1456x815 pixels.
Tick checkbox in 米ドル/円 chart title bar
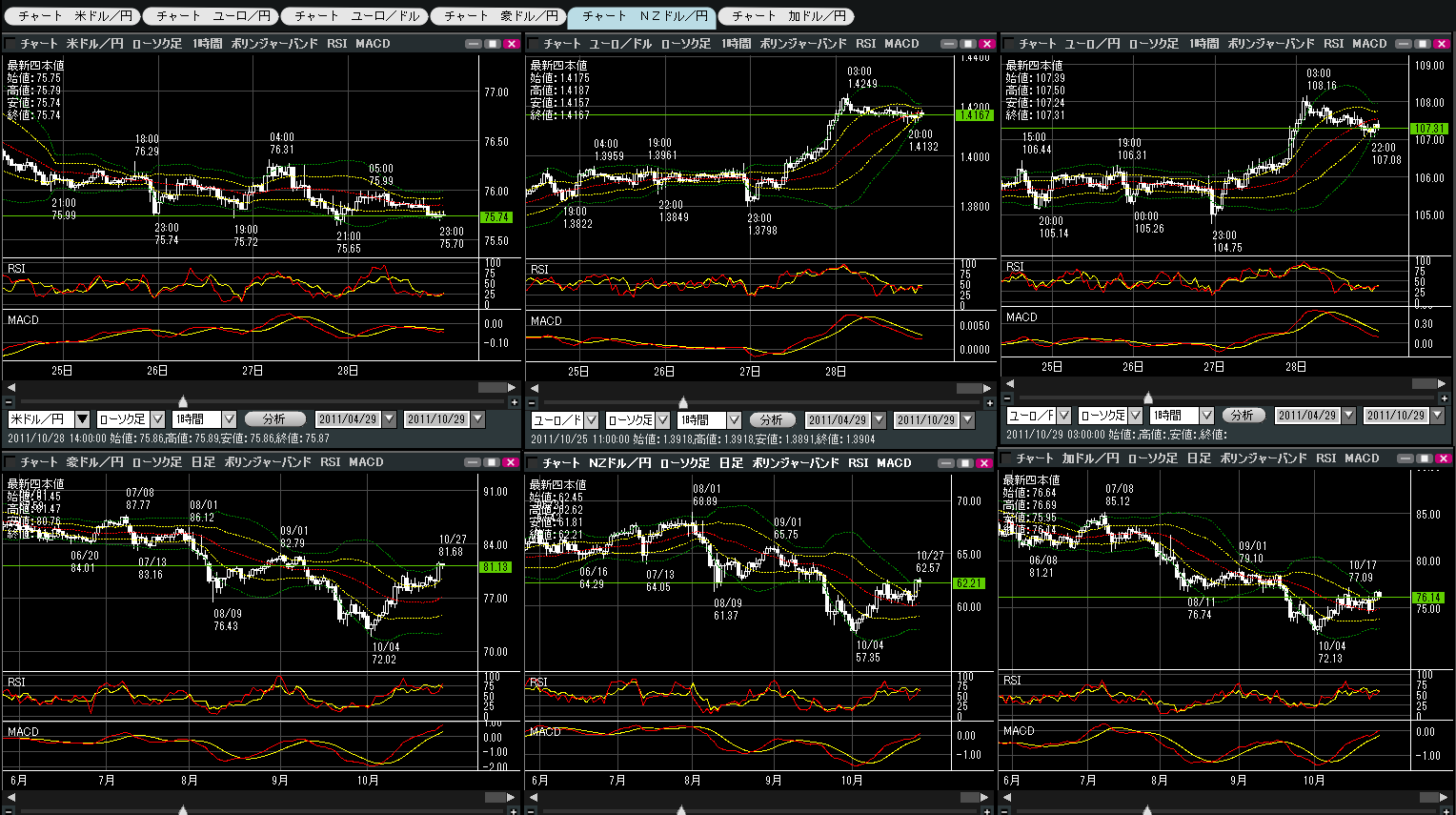10,44
